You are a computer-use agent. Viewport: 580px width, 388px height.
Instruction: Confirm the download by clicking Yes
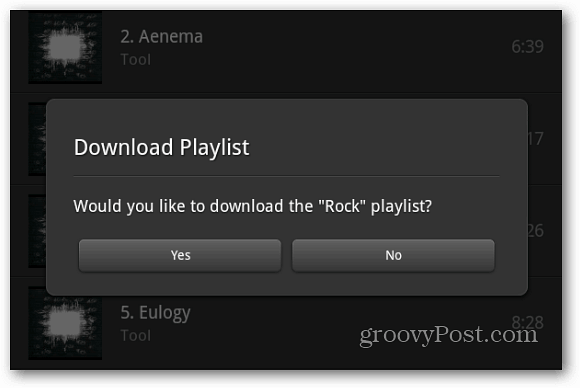point(180,255)
